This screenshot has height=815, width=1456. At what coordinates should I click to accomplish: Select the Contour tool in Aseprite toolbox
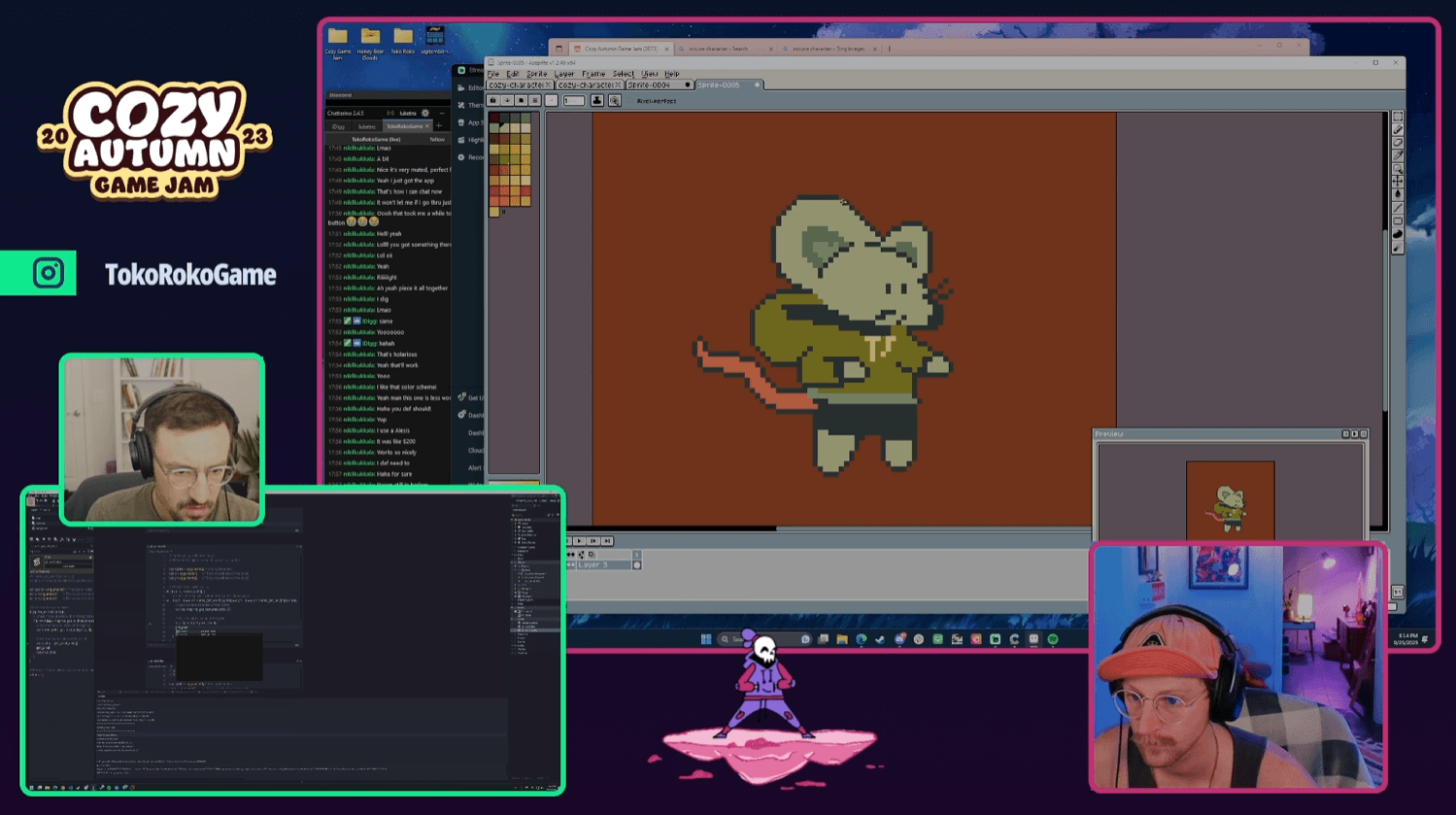coord(1398,234)
